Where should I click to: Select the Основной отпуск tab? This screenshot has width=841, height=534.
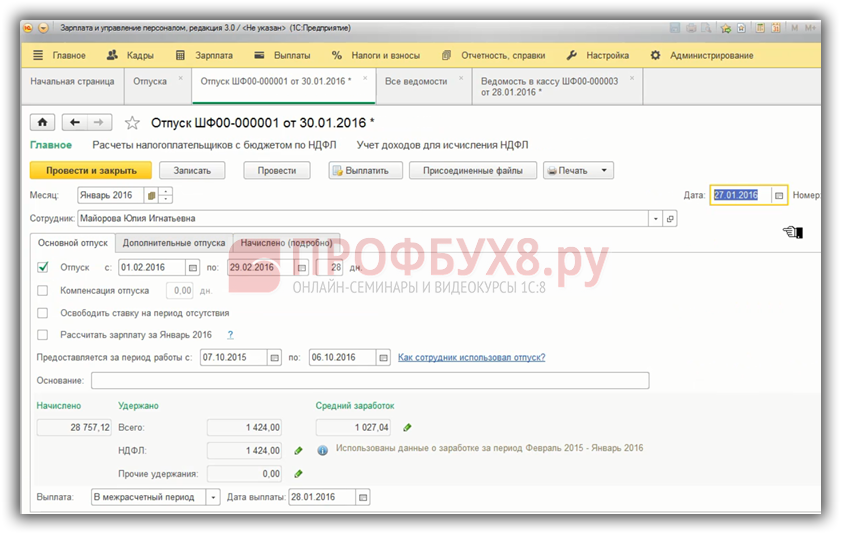click(73, 243)
